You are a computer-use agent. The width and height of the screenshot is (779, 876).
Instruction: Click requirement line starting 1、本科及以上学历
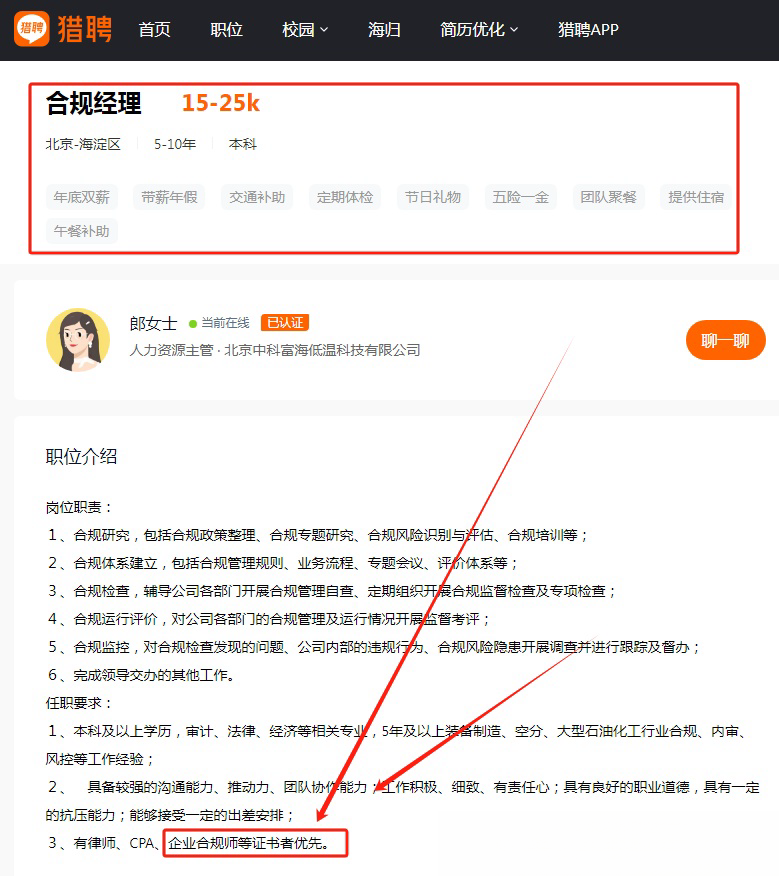[x=397, y=745]
